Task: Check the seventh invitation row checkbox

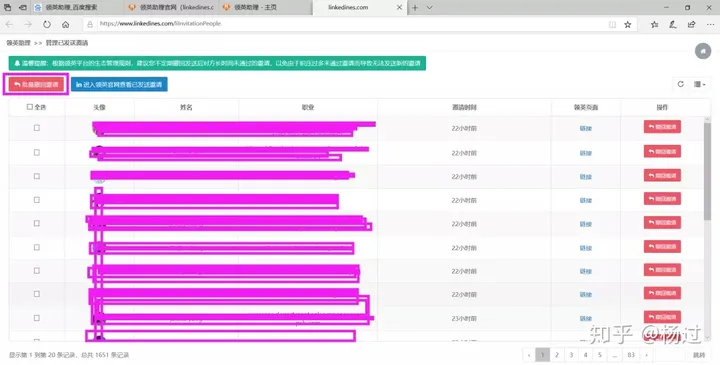Action: click(x=37, y=271)
